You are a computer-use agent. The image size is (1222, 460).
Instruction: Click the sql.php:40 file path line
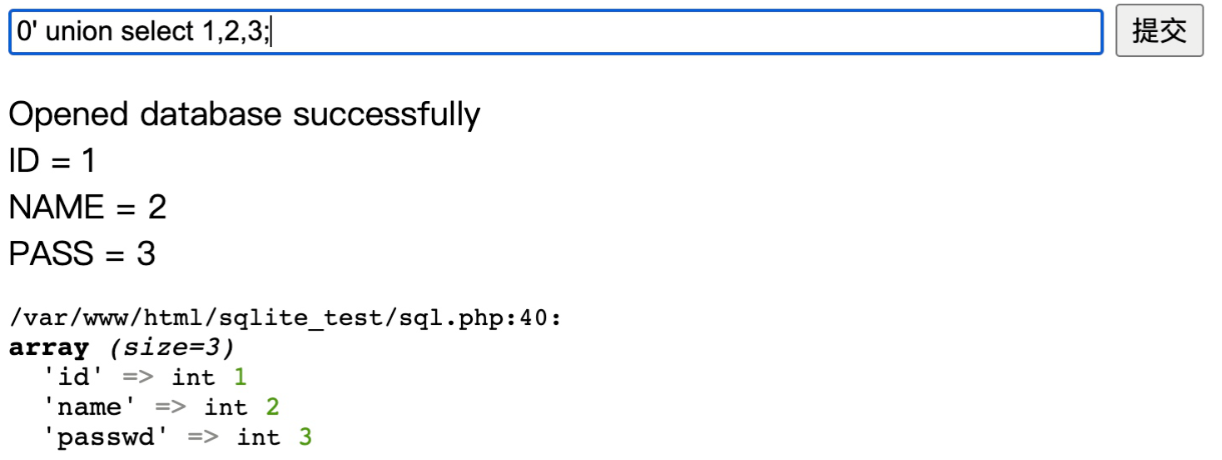285,319
